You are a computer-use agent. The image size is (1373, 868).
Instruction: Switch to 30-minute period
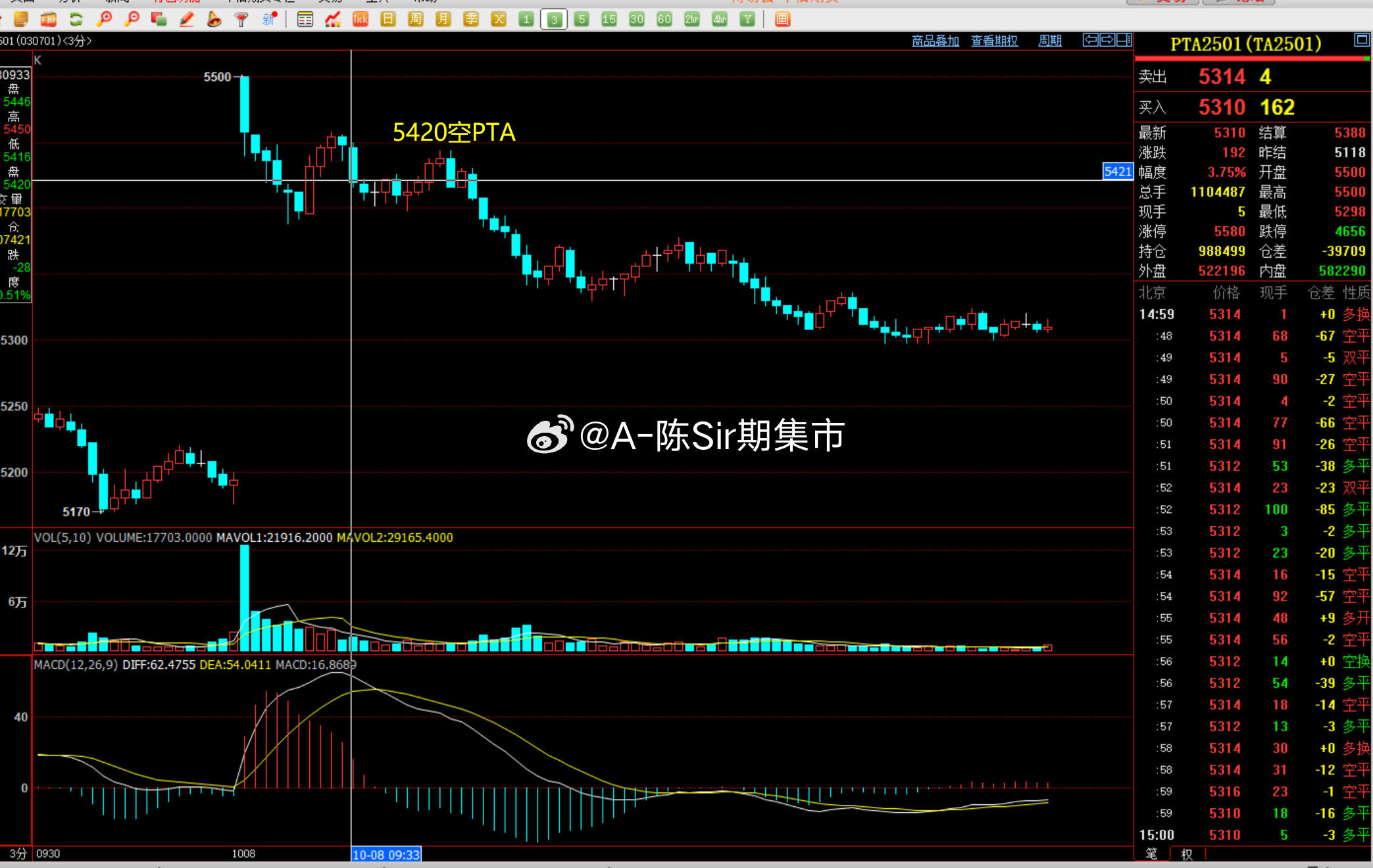point(637,20)
